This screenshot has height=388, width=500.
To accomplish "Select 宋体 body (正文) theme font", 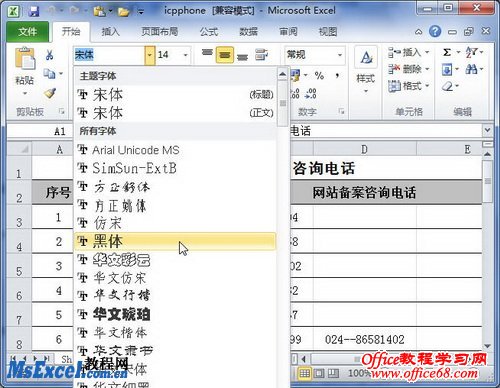I will [175, 113].
